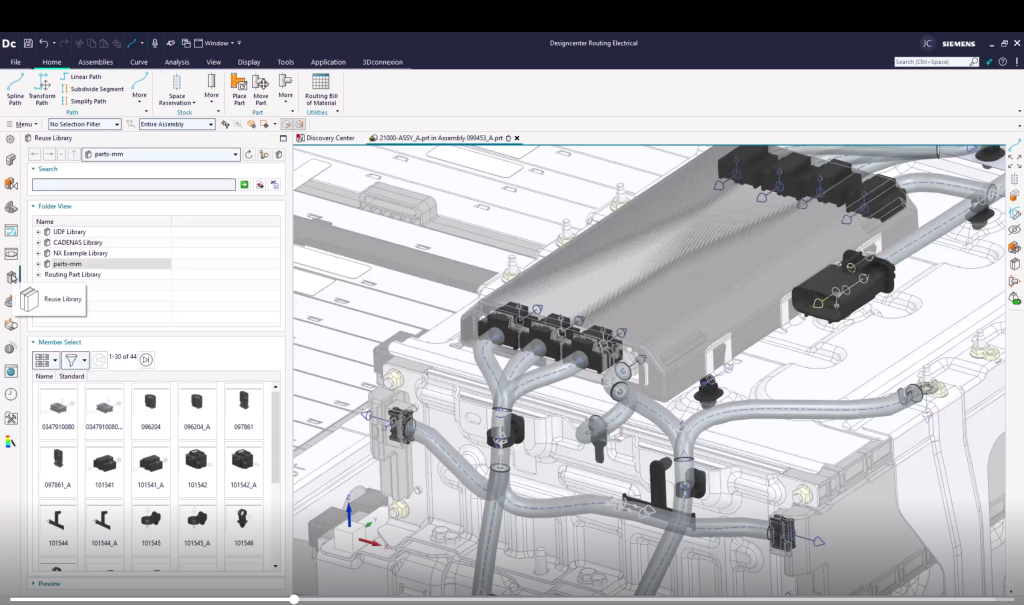Collapse the Member Select section
Viewport: 1024px width, 605px height.
(33, 342)
